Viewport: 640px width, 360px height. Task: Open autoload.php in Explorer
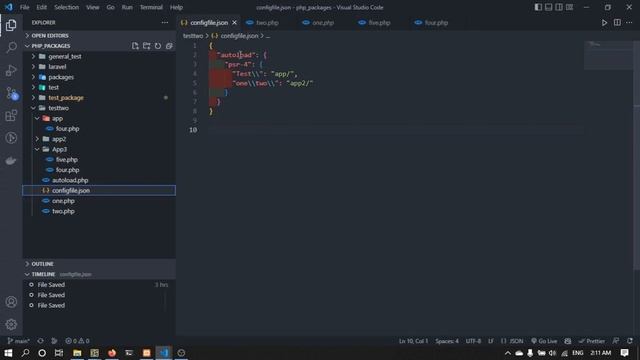[x=99, y=180]
